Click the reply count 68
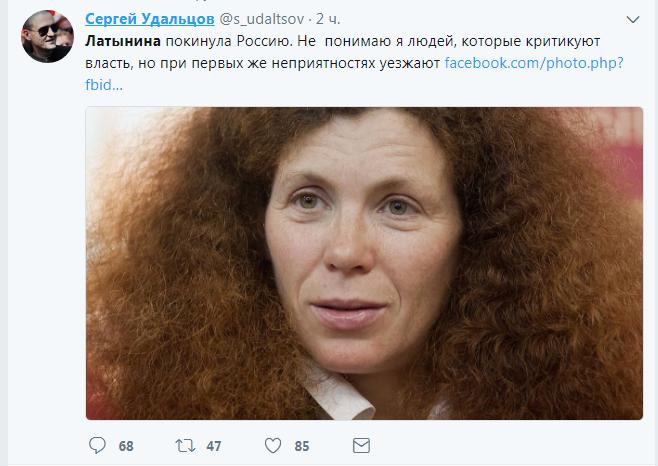 tap(126, 446)
